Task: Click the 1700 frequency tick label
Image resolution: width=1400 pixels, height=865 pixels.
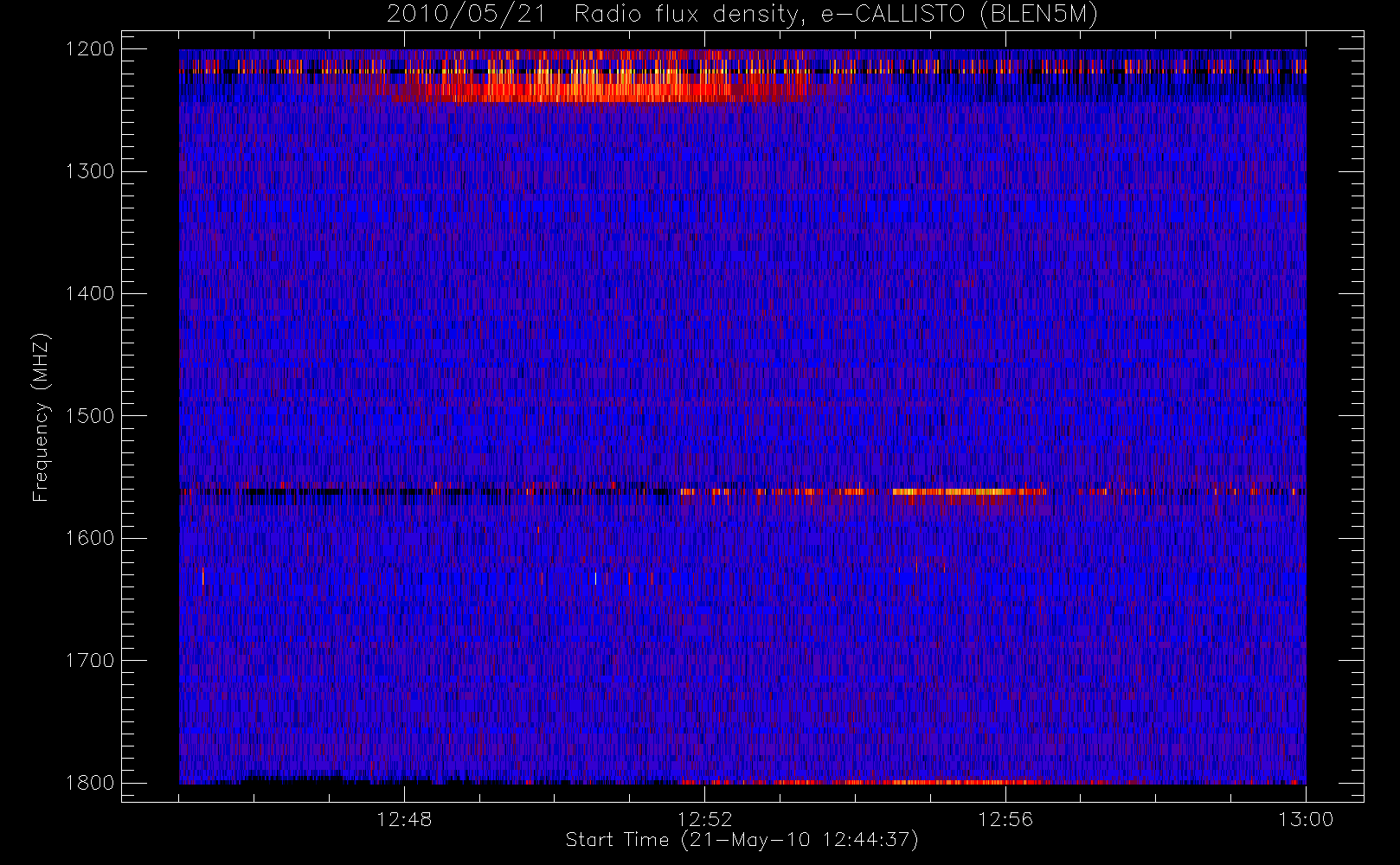Action: (x=90, y=660)
